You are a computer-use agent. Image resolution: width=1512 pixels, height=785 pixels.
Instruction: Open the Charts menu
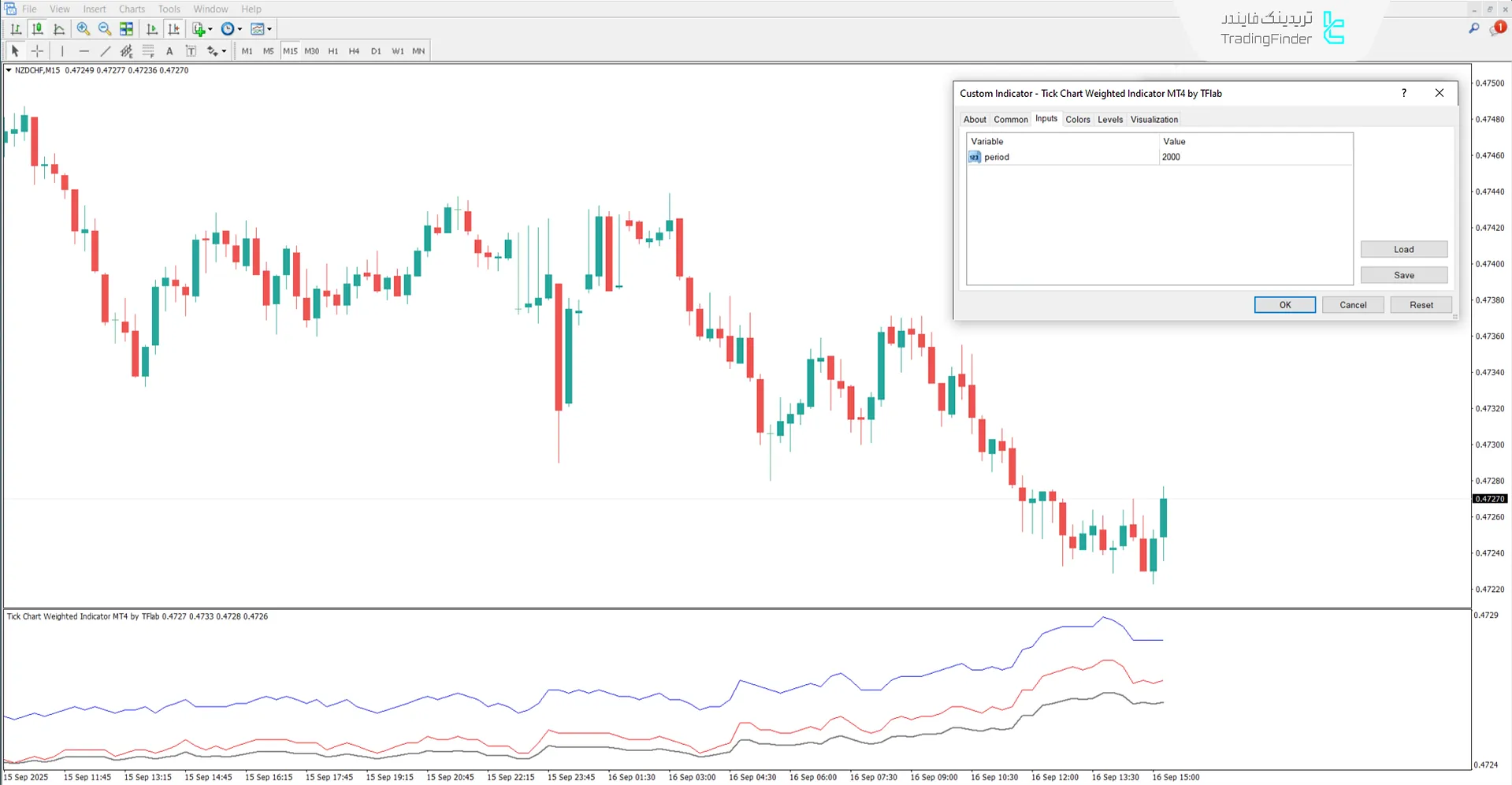pos(132,9)
